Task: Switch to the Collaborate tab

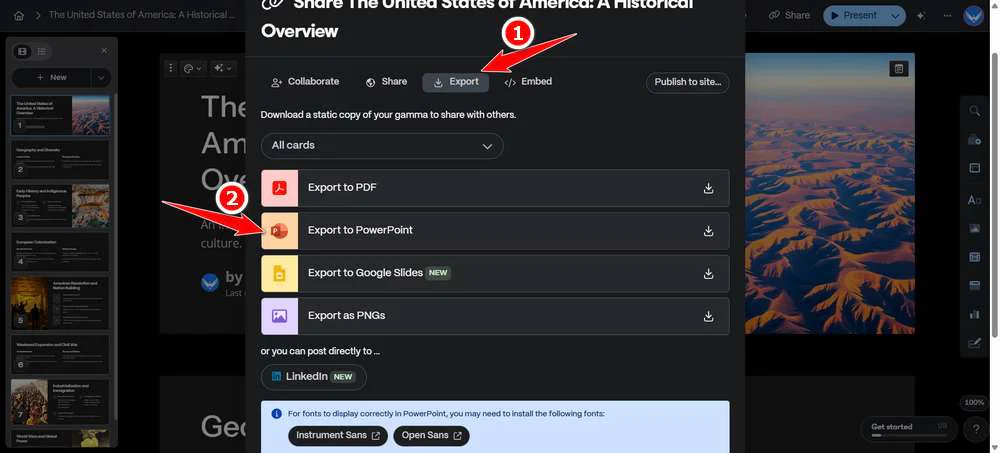Action: (x=305, y=82)
